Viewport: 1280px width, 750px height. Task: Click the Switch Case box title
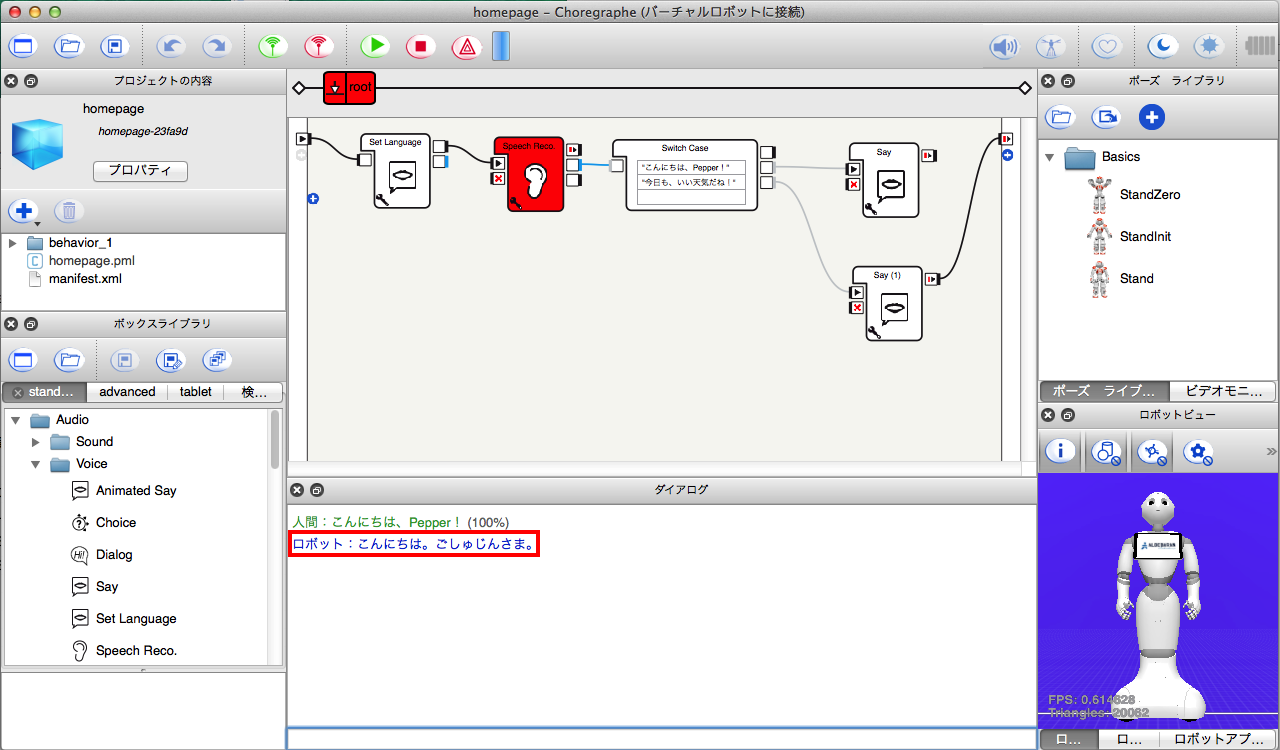click(685, 148)
